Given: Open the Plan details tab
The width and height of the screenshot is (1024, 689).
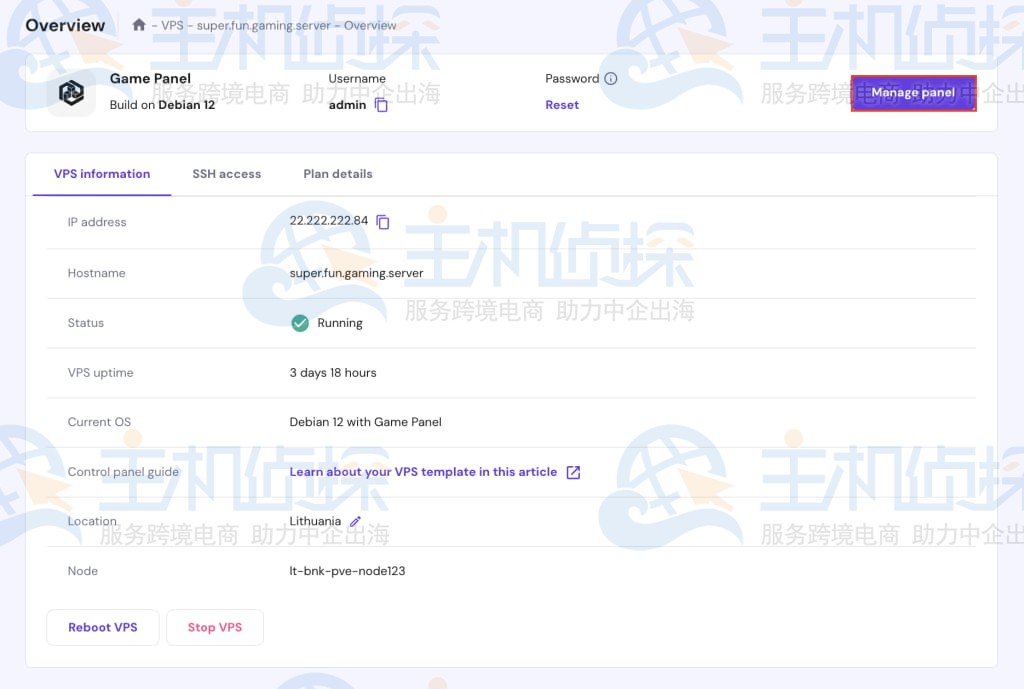Looking at the screenshot, I should coord(337,173).
